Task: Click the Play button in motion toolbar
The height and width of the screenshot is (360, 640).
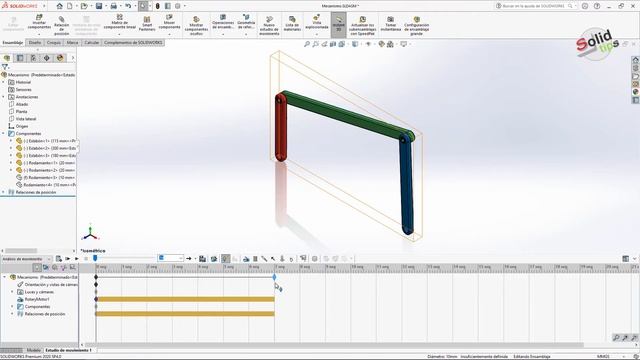Action: click(76, 258)
